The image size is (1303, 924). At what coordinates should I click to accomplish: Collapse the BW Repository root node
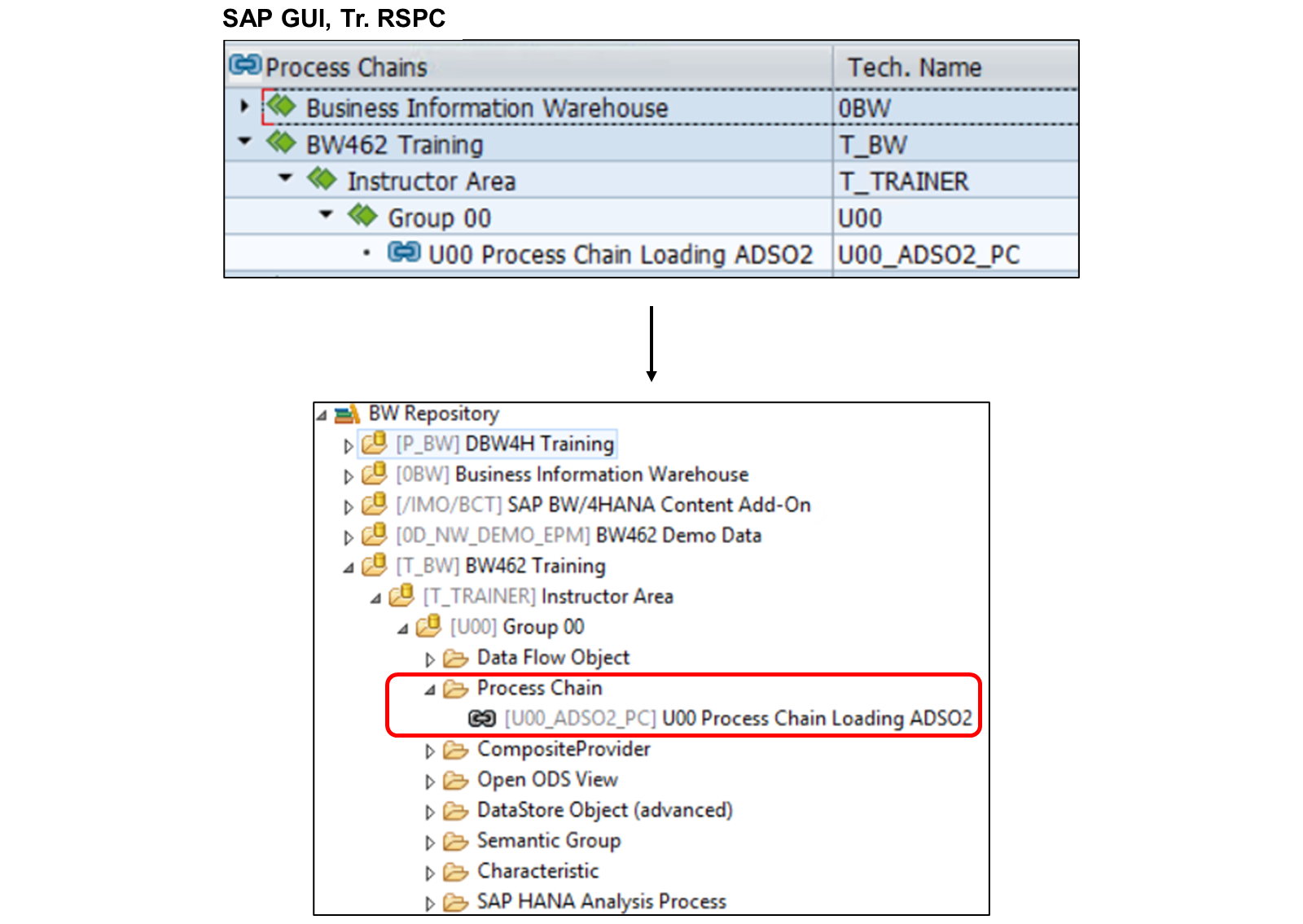tap(322, 415)
